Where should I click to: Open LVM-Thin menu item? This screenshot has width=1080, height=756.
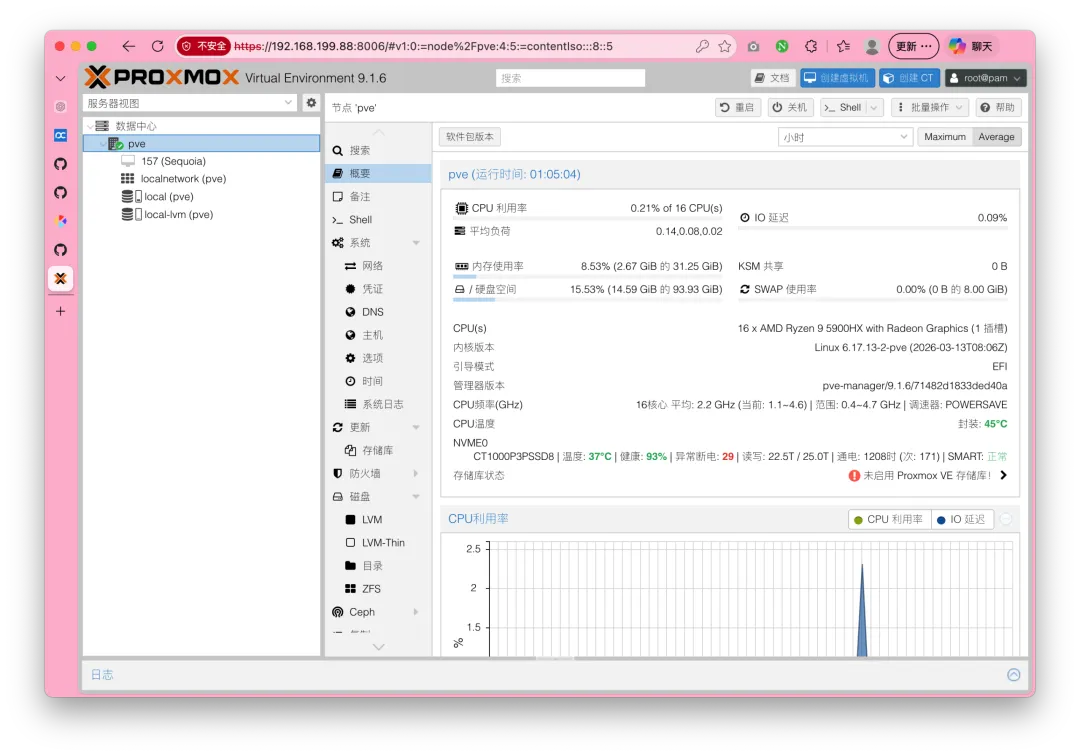point(378,543)
